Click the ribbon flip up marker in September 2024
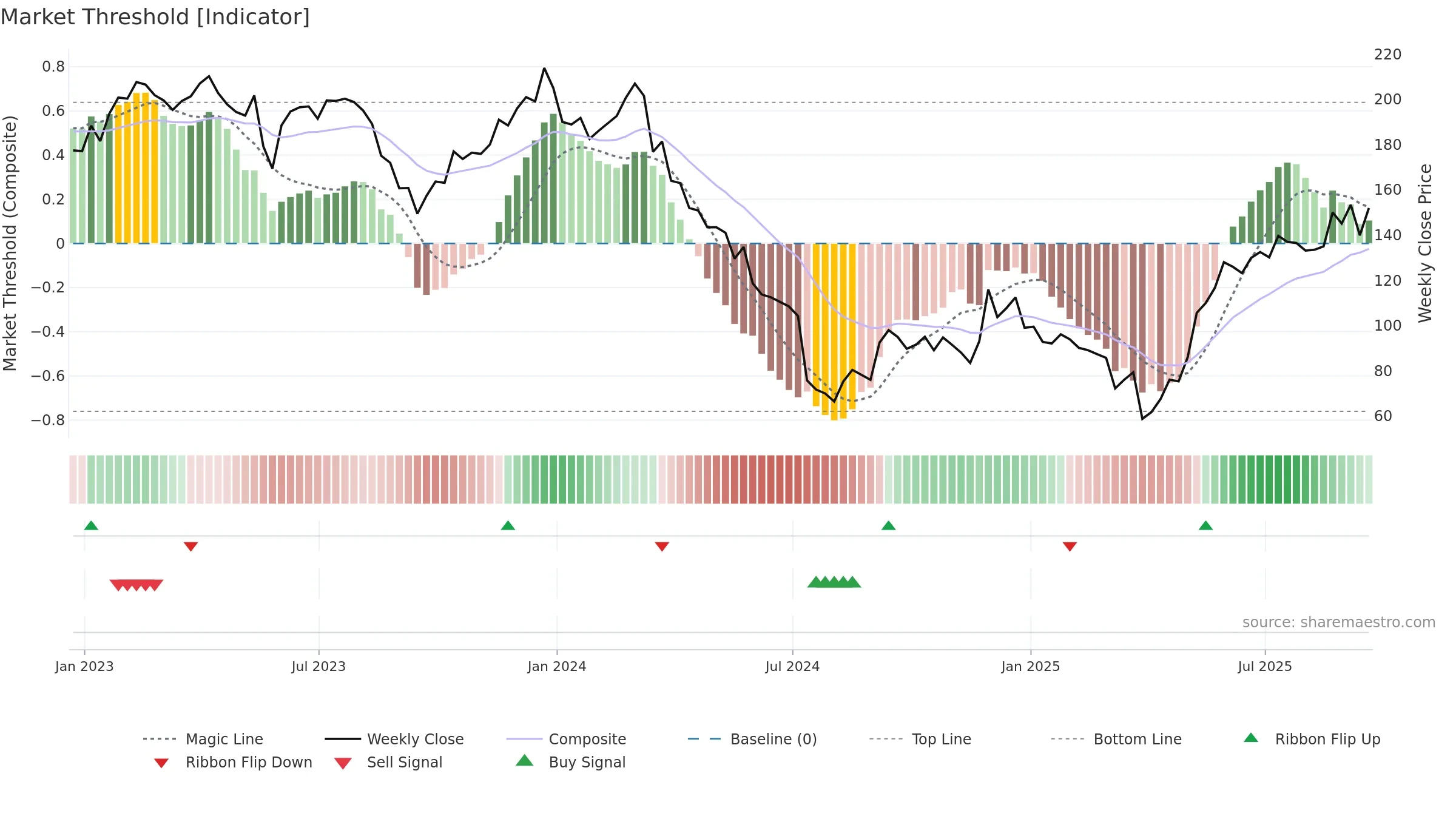This screenshot has height=819, width=1456. pyautogui.click(x=888, y=525)
